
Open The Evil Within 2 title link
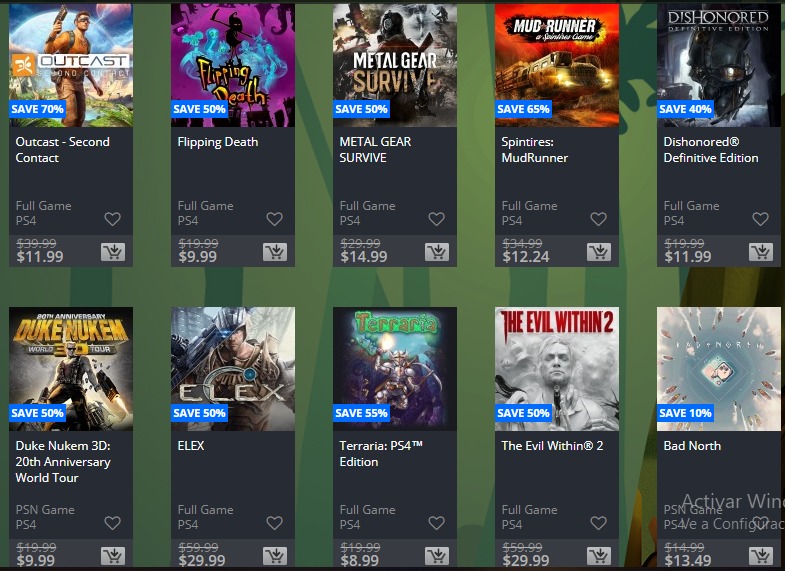(x=552, y=446)
